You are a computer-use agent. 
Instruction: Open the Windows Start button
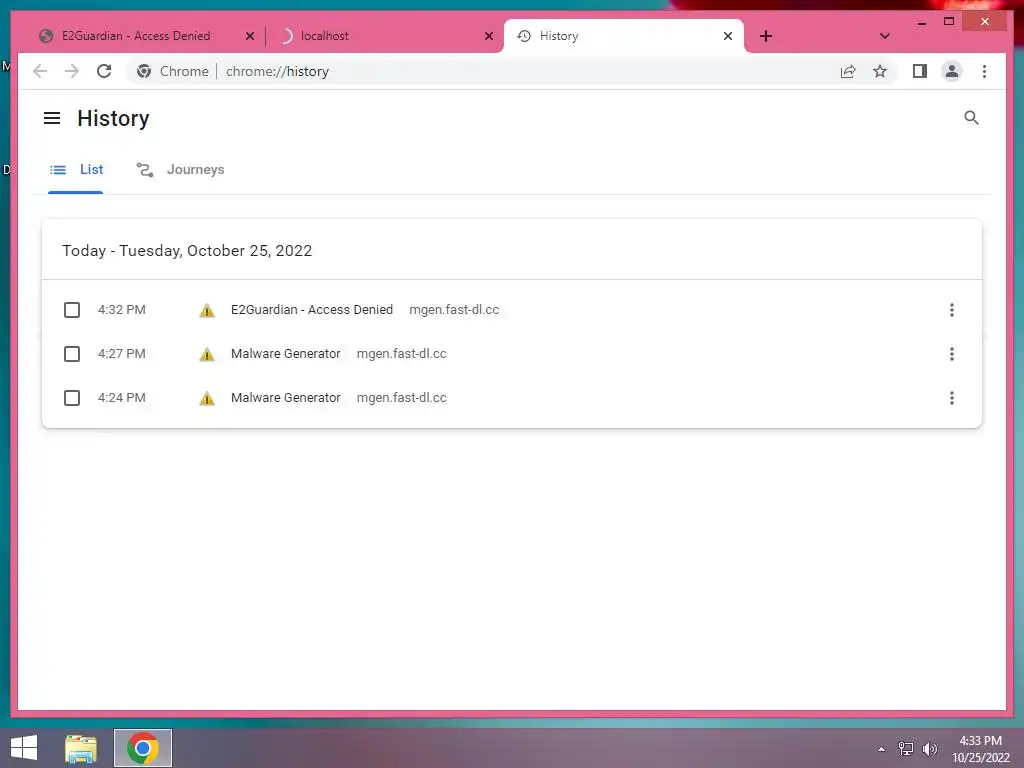[x=24, y=748]
